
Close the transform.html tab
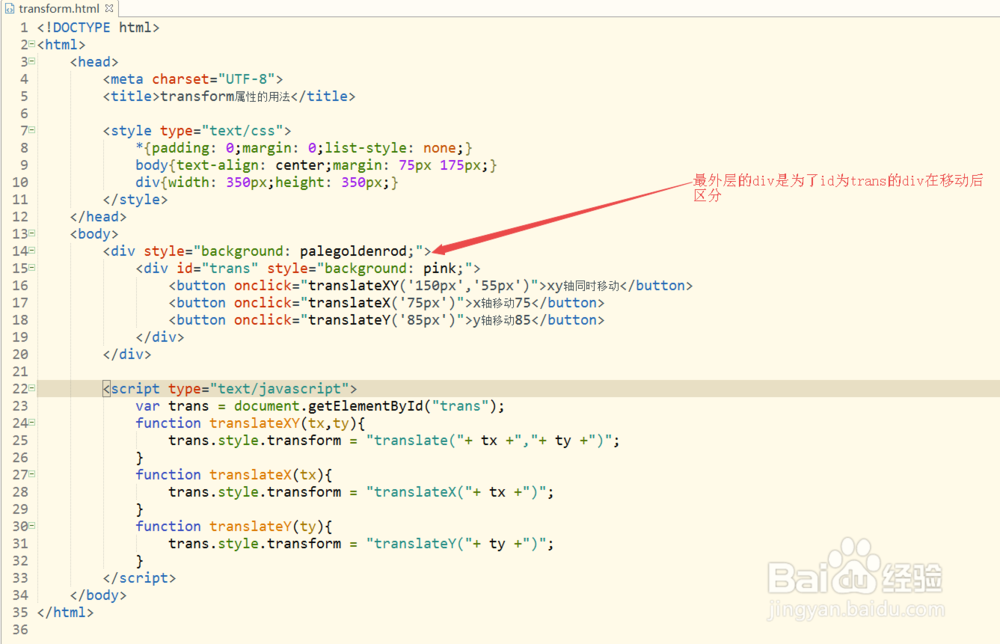point(109,8)
